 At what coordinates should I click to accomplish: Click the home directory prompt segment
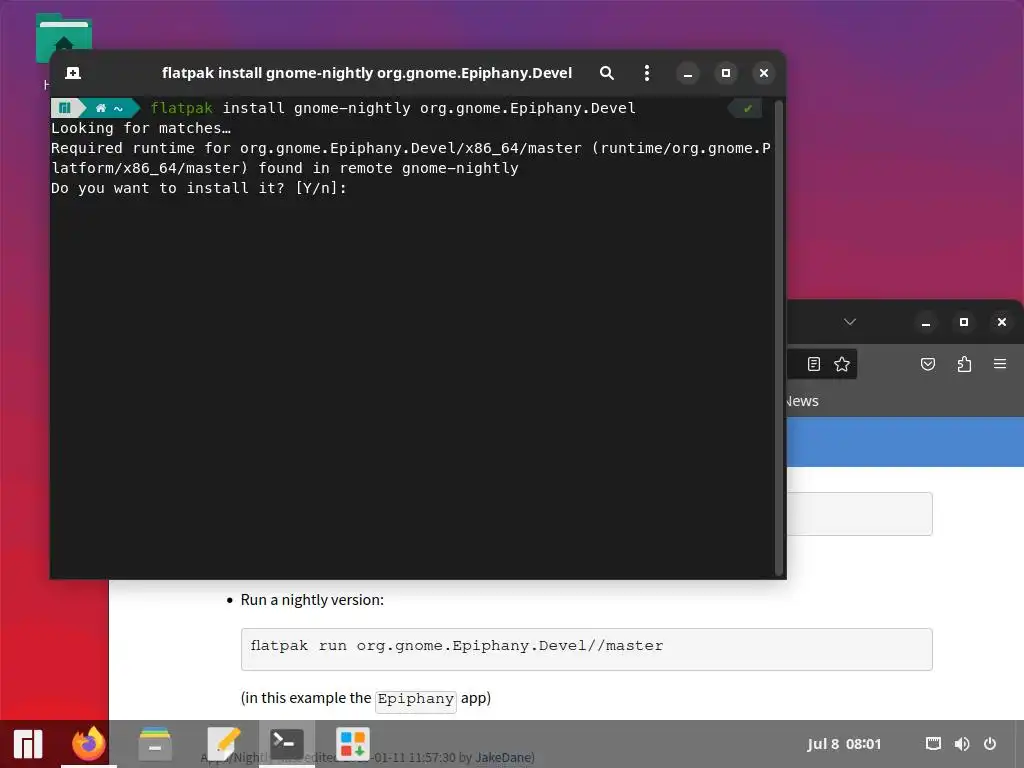click(x=109, y=108)
